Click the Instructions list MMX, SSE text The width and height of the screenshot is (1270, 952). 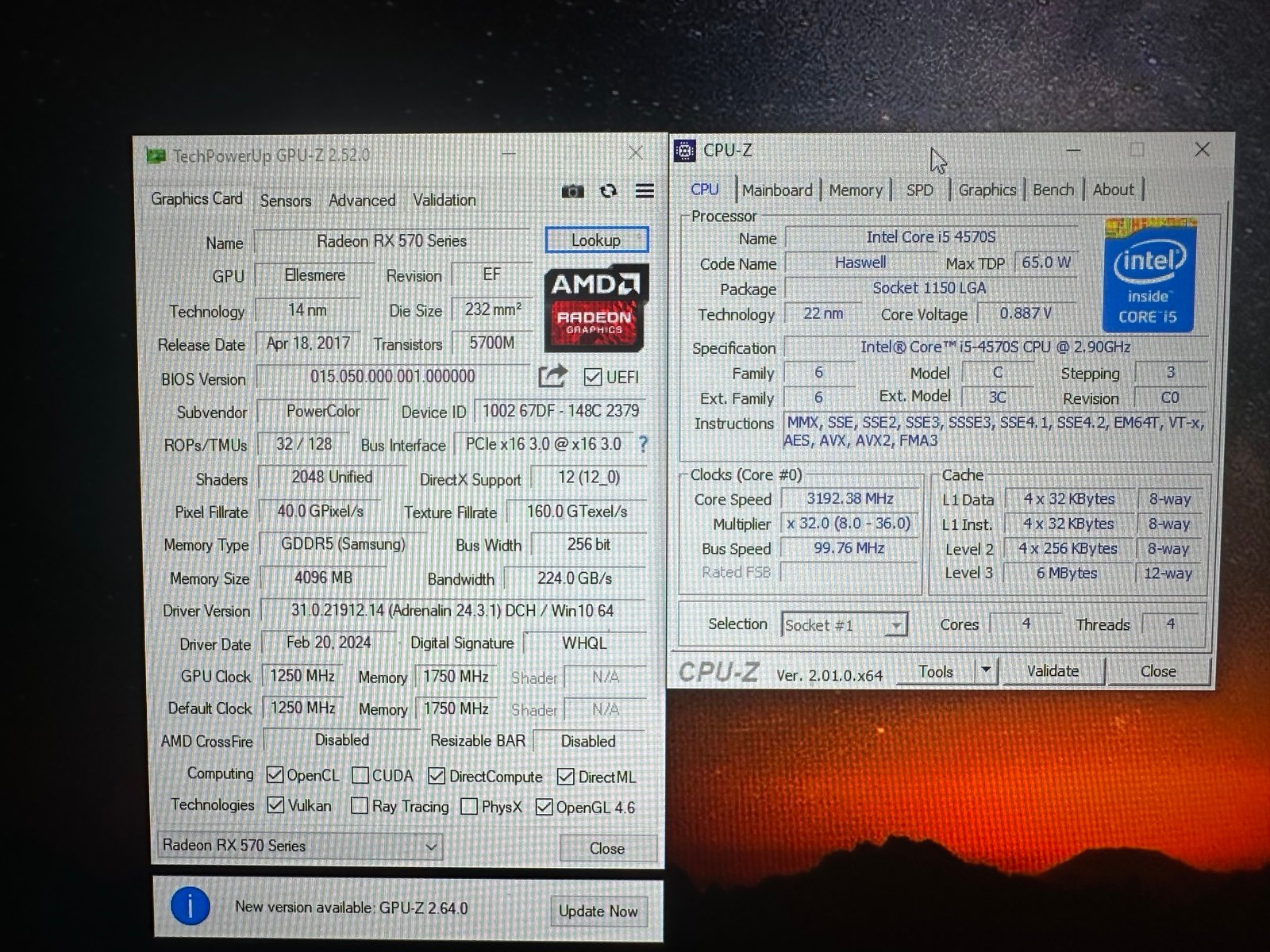click(994, 432)
